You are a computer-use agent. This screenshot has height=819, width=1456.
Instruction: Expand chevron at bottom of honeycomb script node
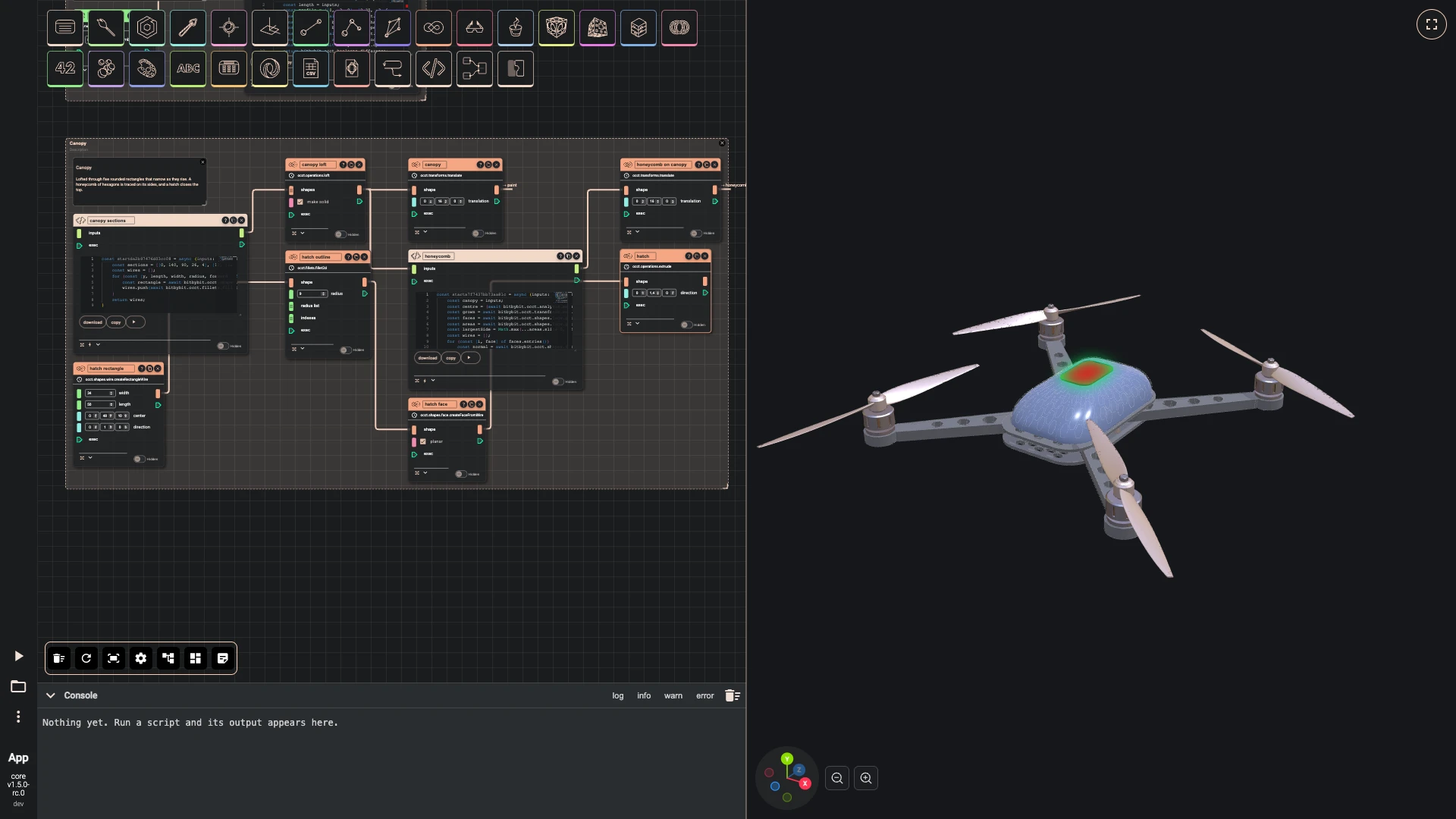click(x=433, y=380)
